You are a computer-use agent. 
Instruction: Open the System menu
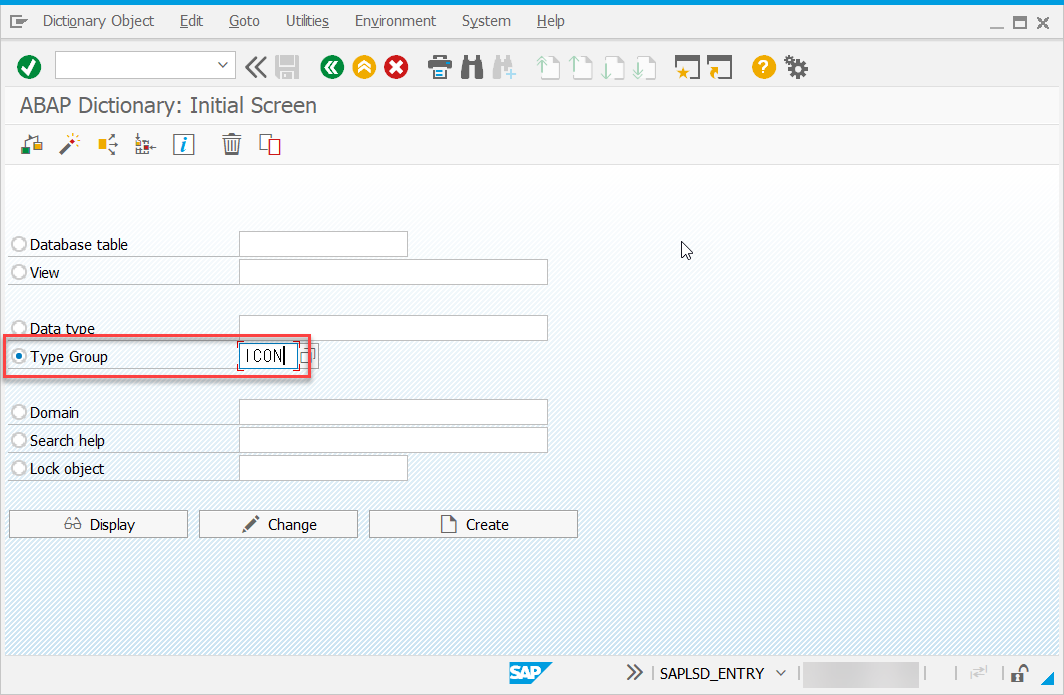[x=486, y=21]
